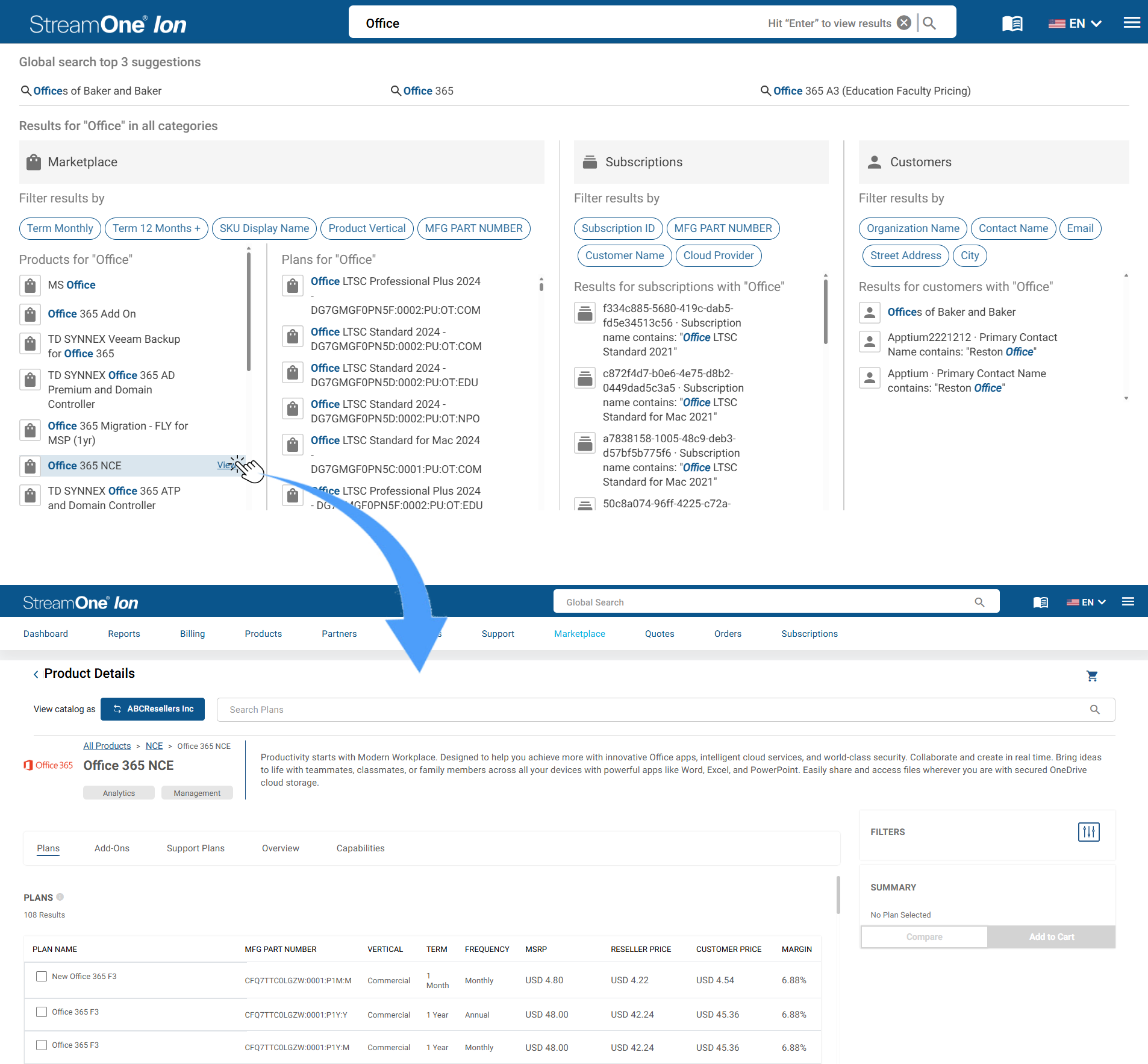
Task: Click the Subscriptions category icon
Action: (x=590, y=162)
